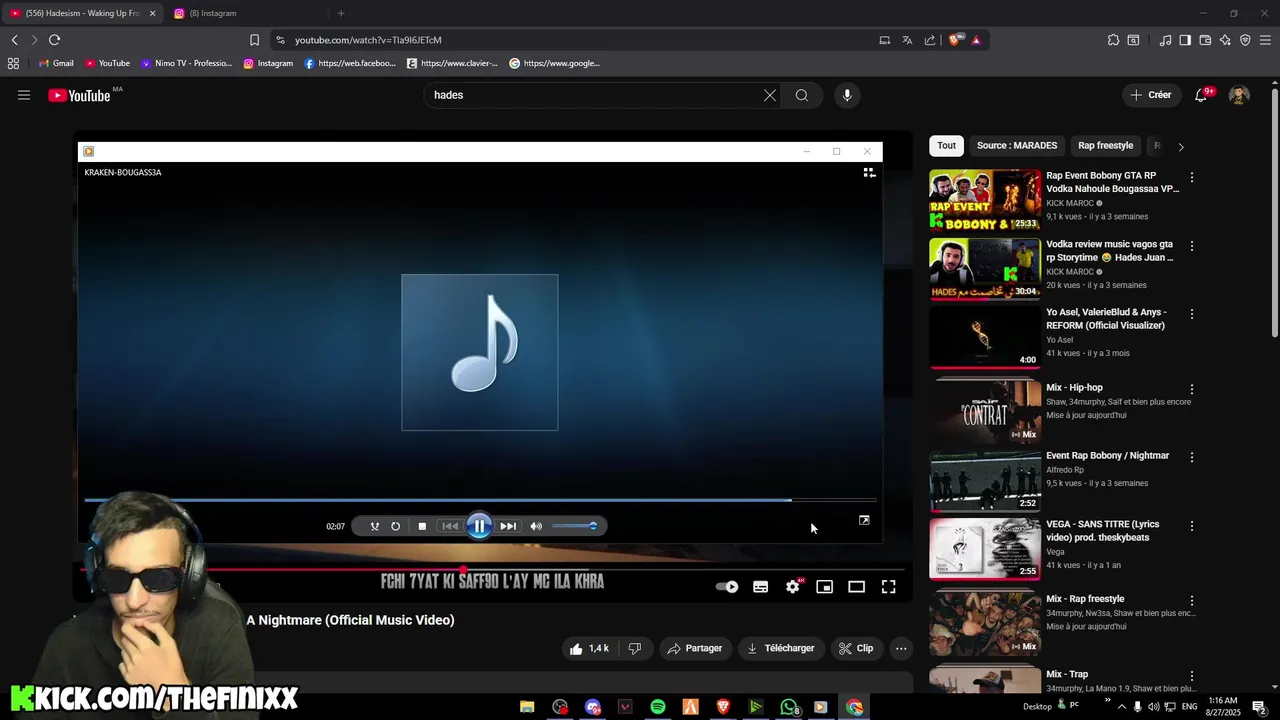Open menu for Yo Asel REFORM video
The height and width of the screenshot is (720, 1280).
[x=1191, y=314]
